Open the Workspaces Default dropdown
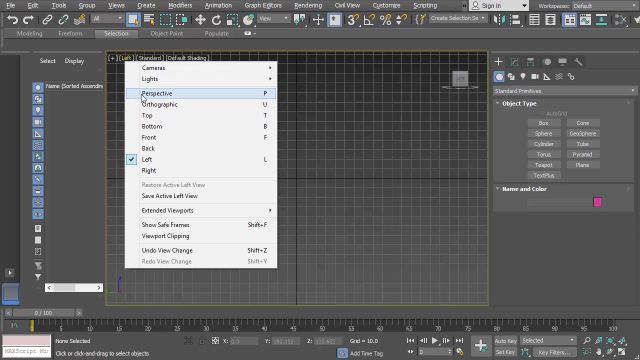 coord(604,6)
